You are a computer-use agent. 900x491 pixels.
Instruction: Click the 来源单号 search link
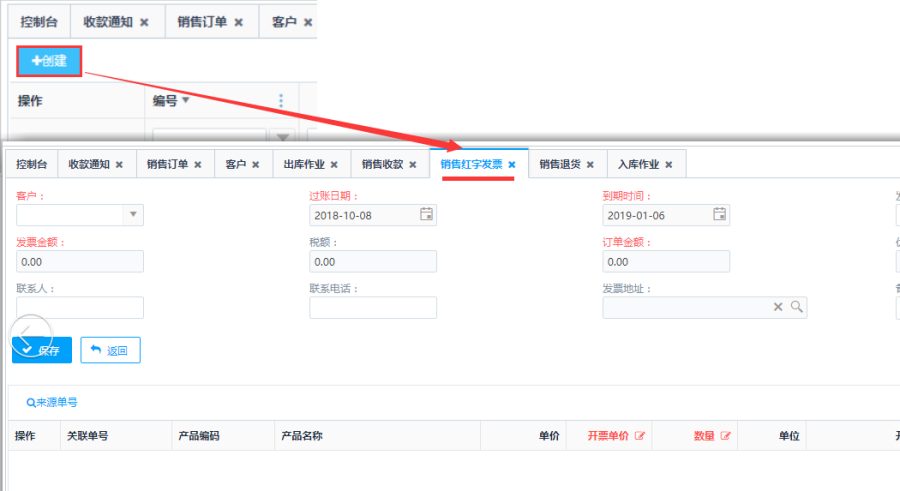coord(52,402)
